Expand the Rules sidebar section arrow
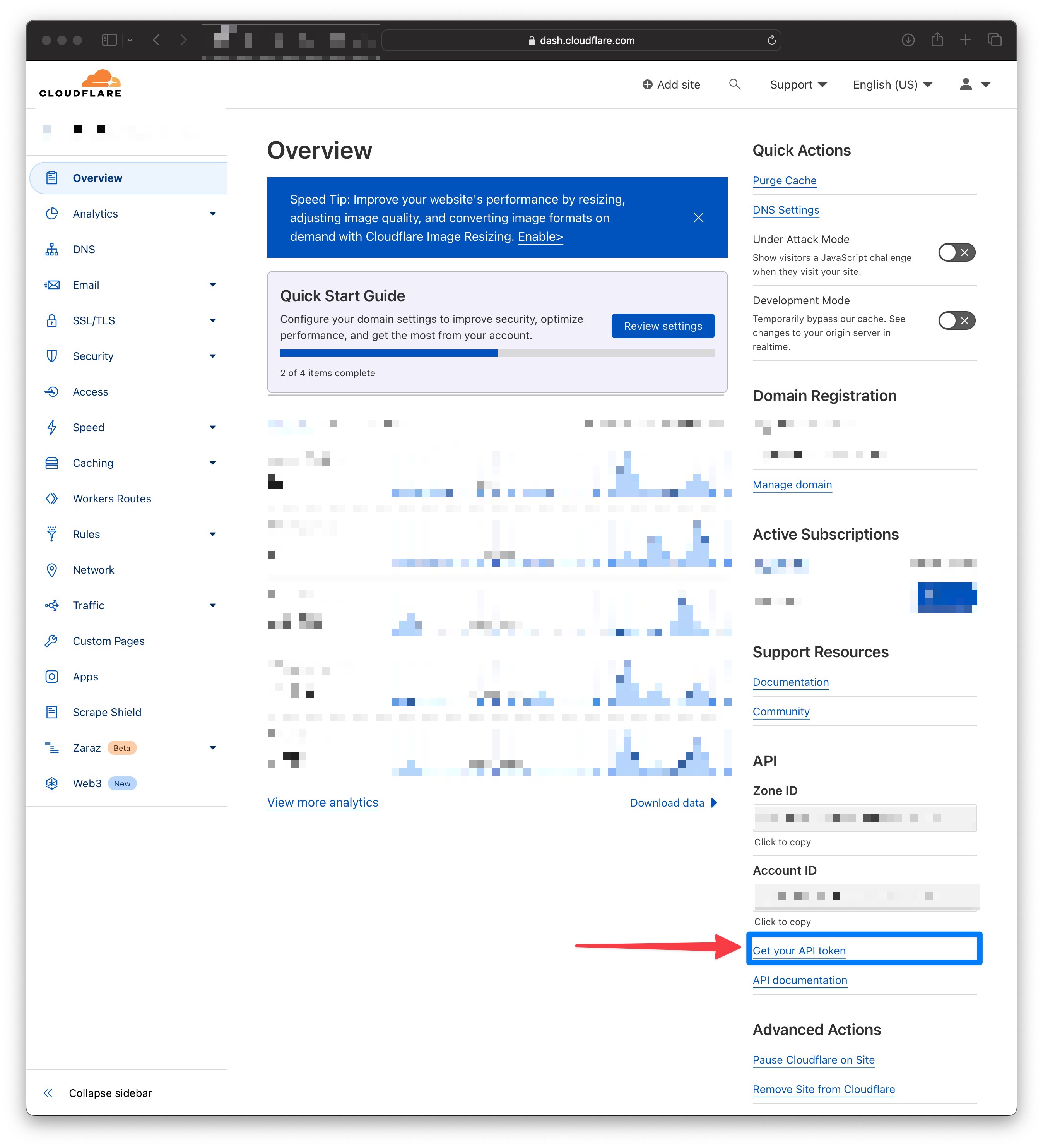This screenshot has height=1148, width=1043. (212, 534)
